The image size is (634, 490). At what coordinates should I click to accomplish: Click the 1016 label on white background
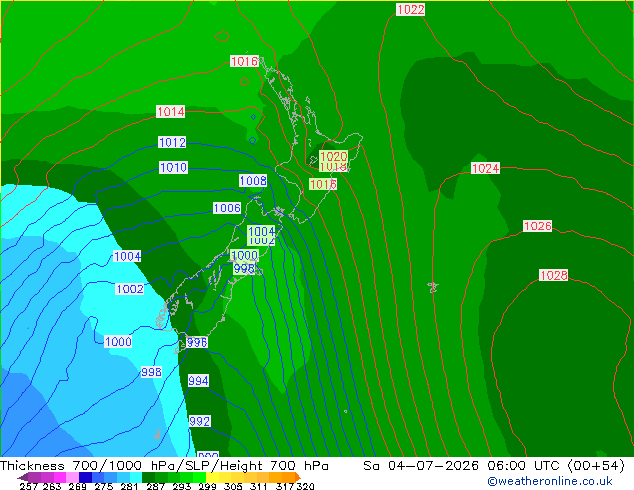pyautogui.click(x=244, y=61)
